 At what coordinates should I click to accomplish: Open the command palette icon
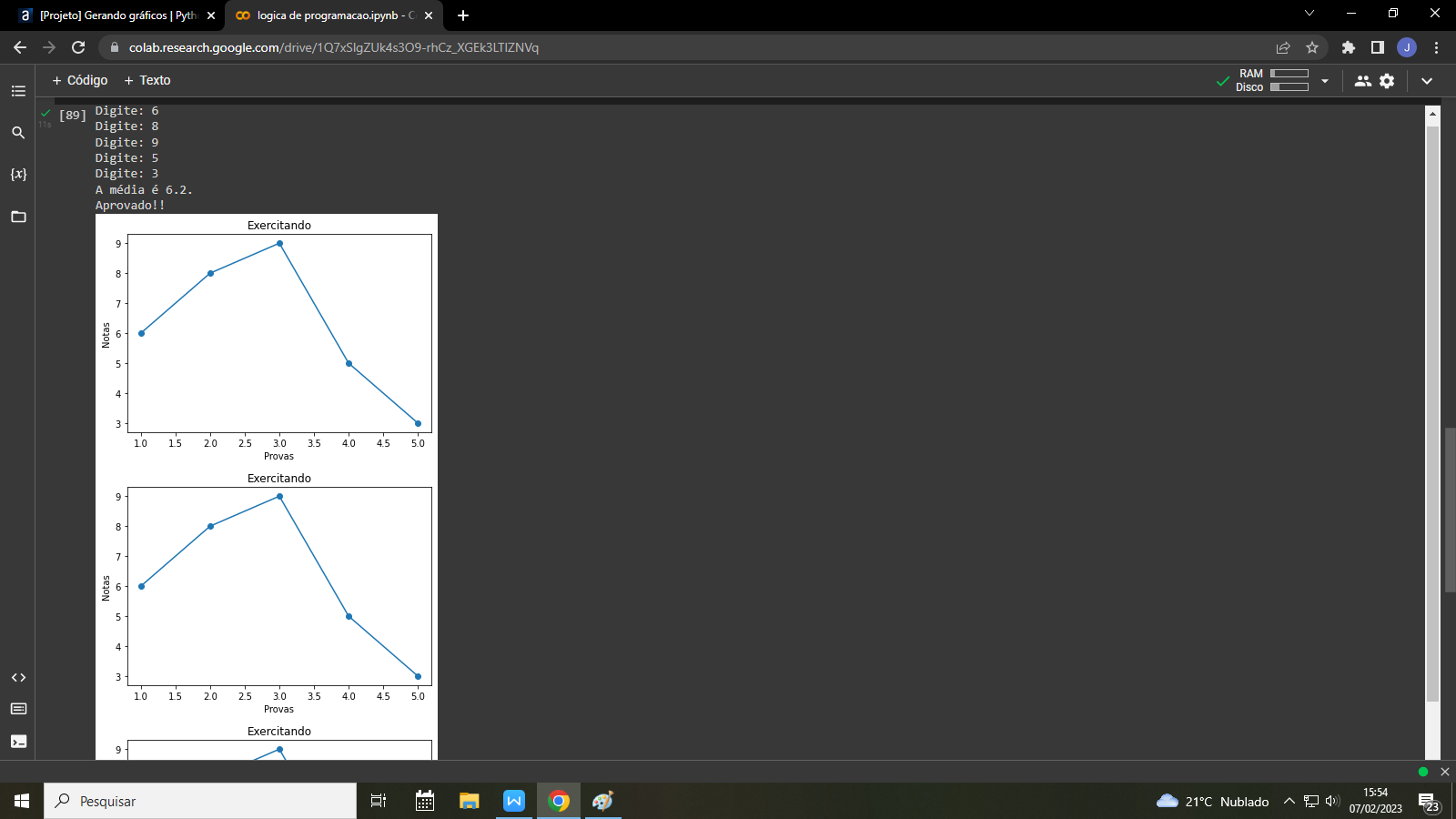(x=18, y=709)
